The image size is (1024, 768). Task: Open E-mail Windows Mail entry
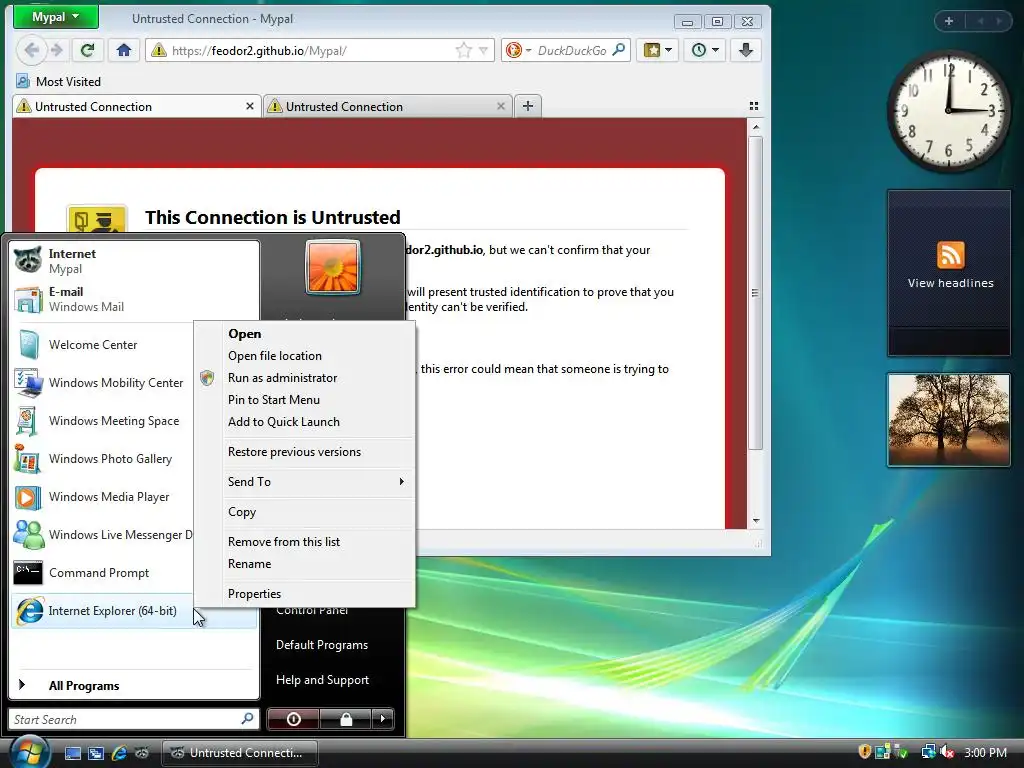134,299
